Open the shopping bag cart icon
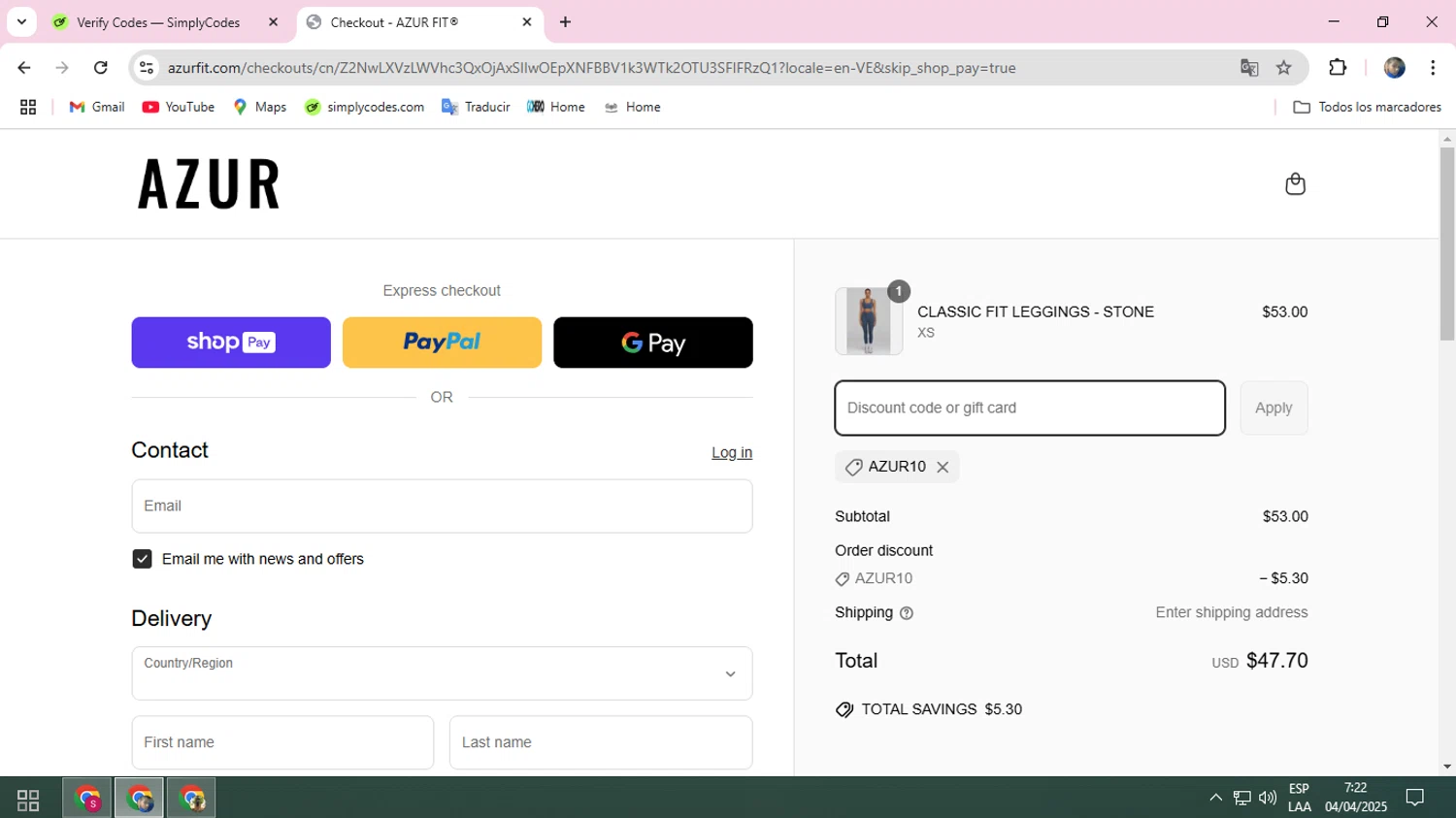 pyautogui.click(x=1295, y=183)
